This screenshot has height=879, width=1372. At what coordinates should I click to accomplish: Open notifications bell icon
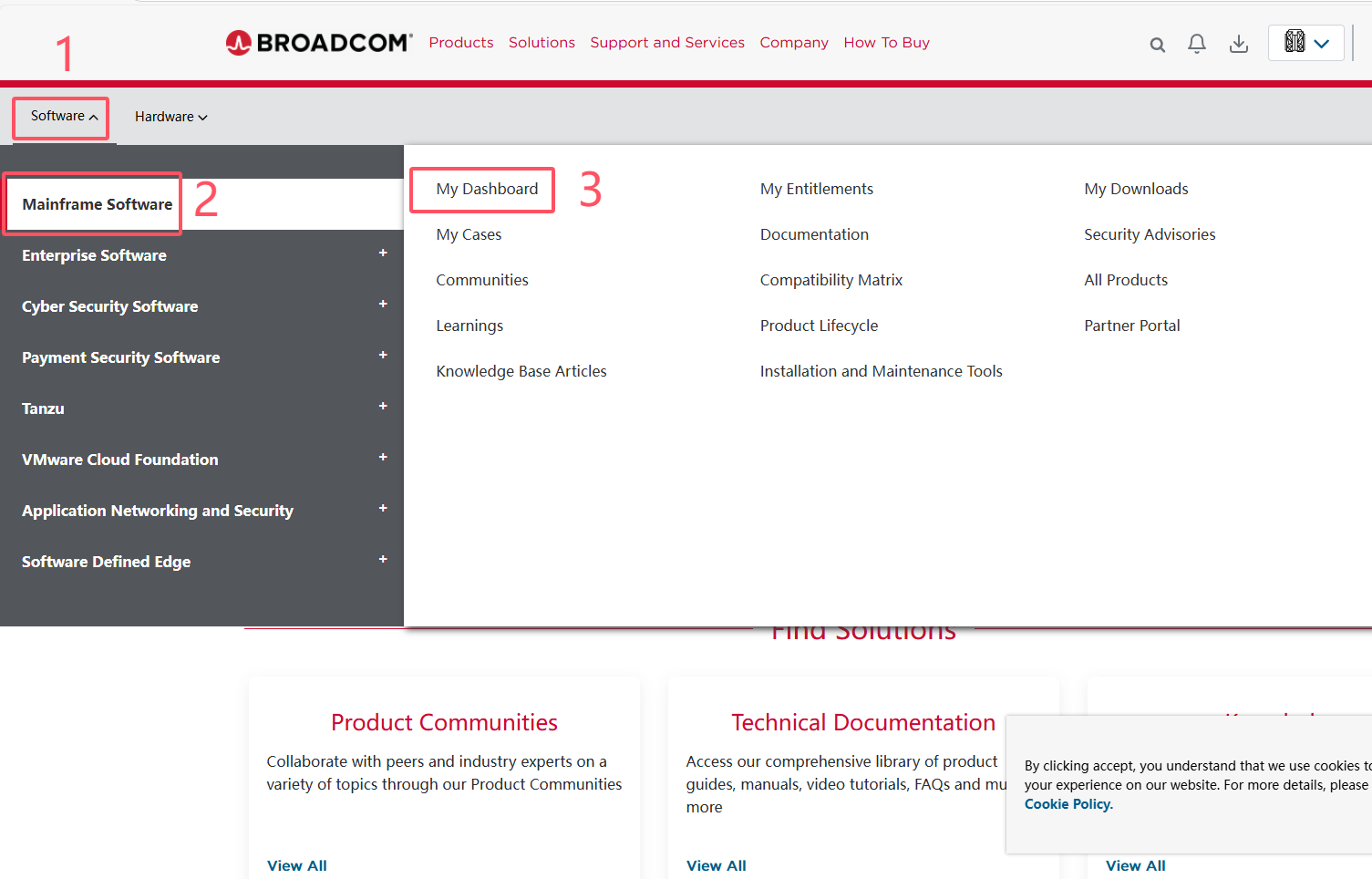(x=1197, y=44)
